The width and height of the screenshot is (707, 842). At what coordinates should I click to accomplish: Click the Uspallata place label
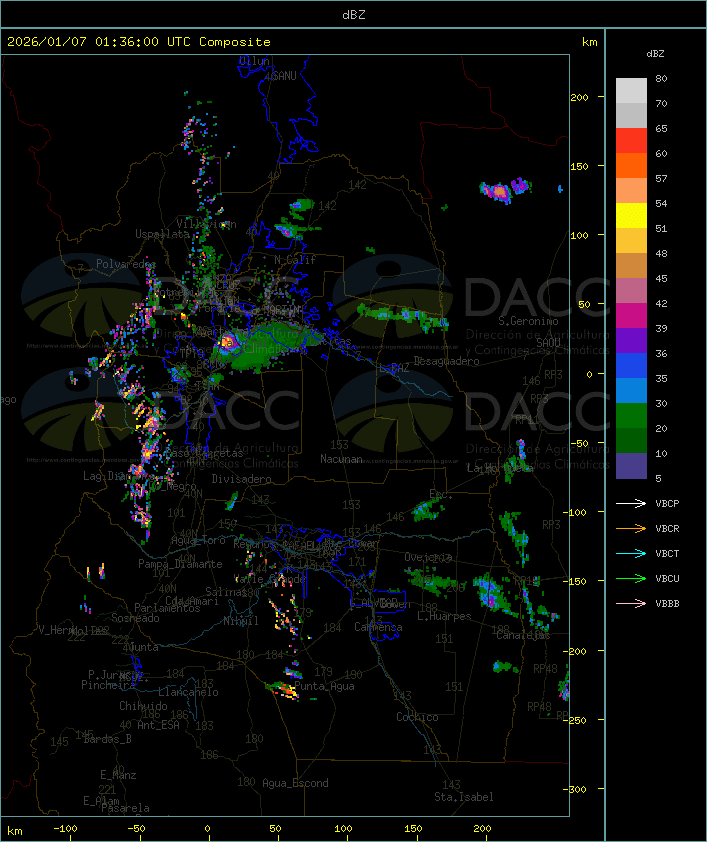pos(162,234)
